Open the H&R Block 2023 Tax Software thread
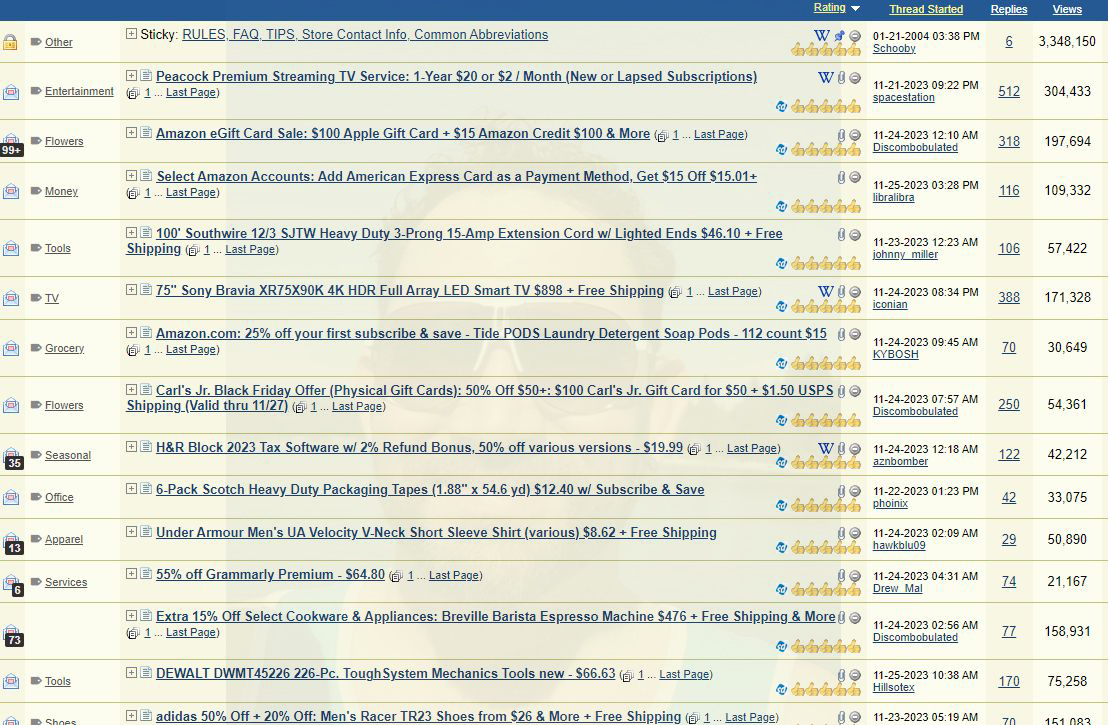The height and width of the screenshot is (725, 1108). tap(420, 447)
